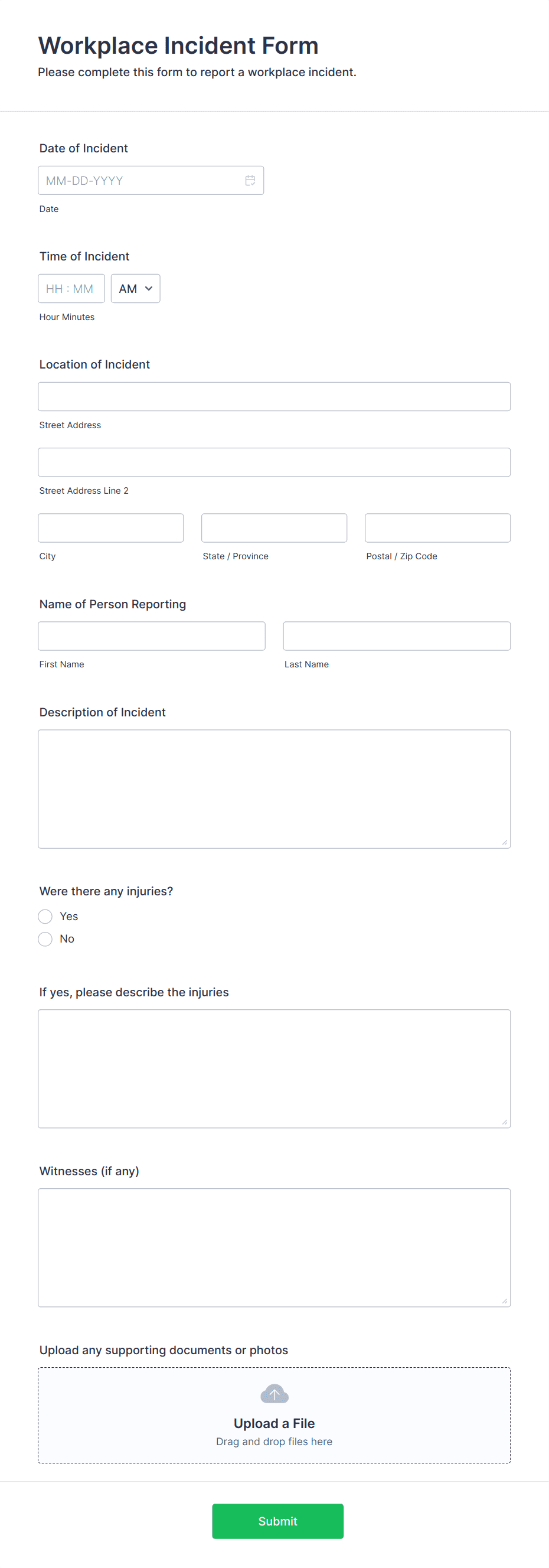Screen dimensions: 549x1568
Task: Click the Last Name field
Action: (396, 635)
